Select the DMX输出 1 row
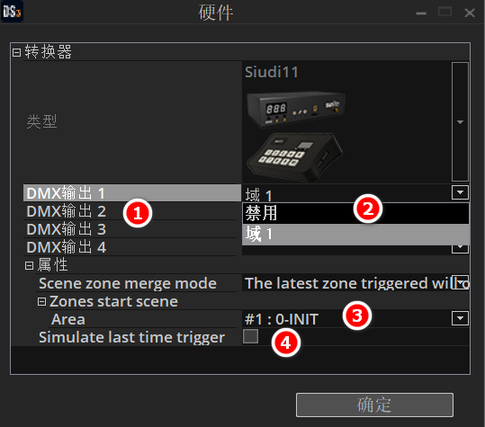Image resolution: width=485 pixels, height=427 pixels. (132, 193)
